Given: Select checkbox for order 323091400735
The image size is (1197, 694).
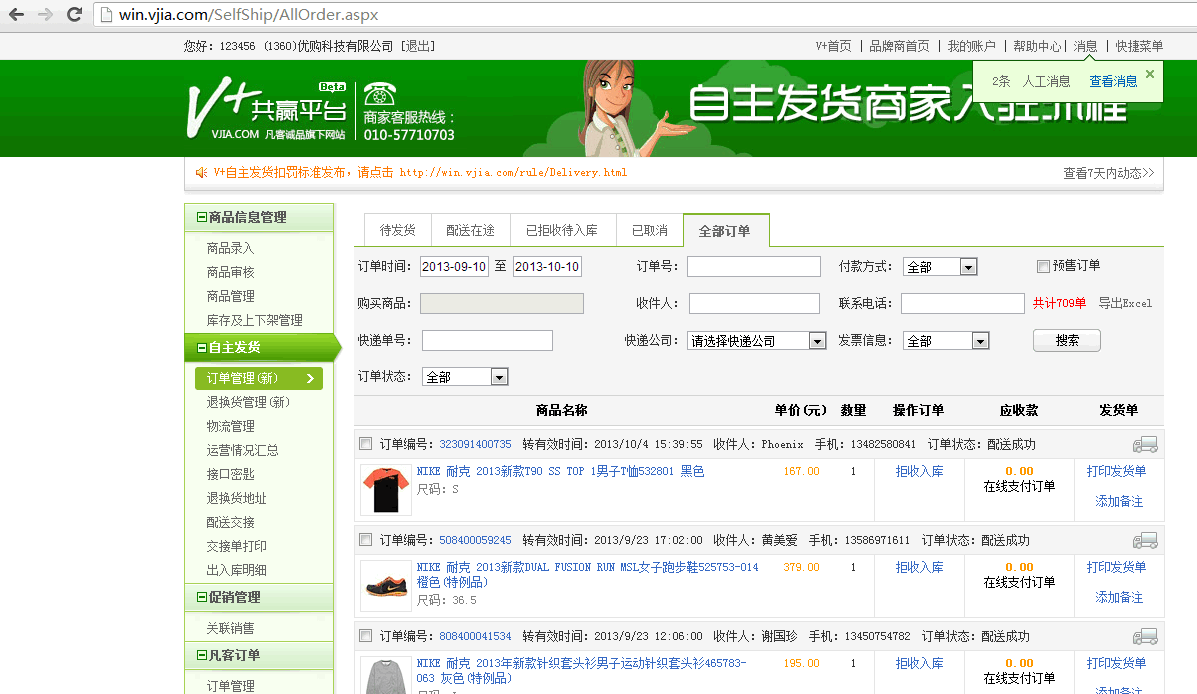Looking at the screenshot, I should (366, 444).
